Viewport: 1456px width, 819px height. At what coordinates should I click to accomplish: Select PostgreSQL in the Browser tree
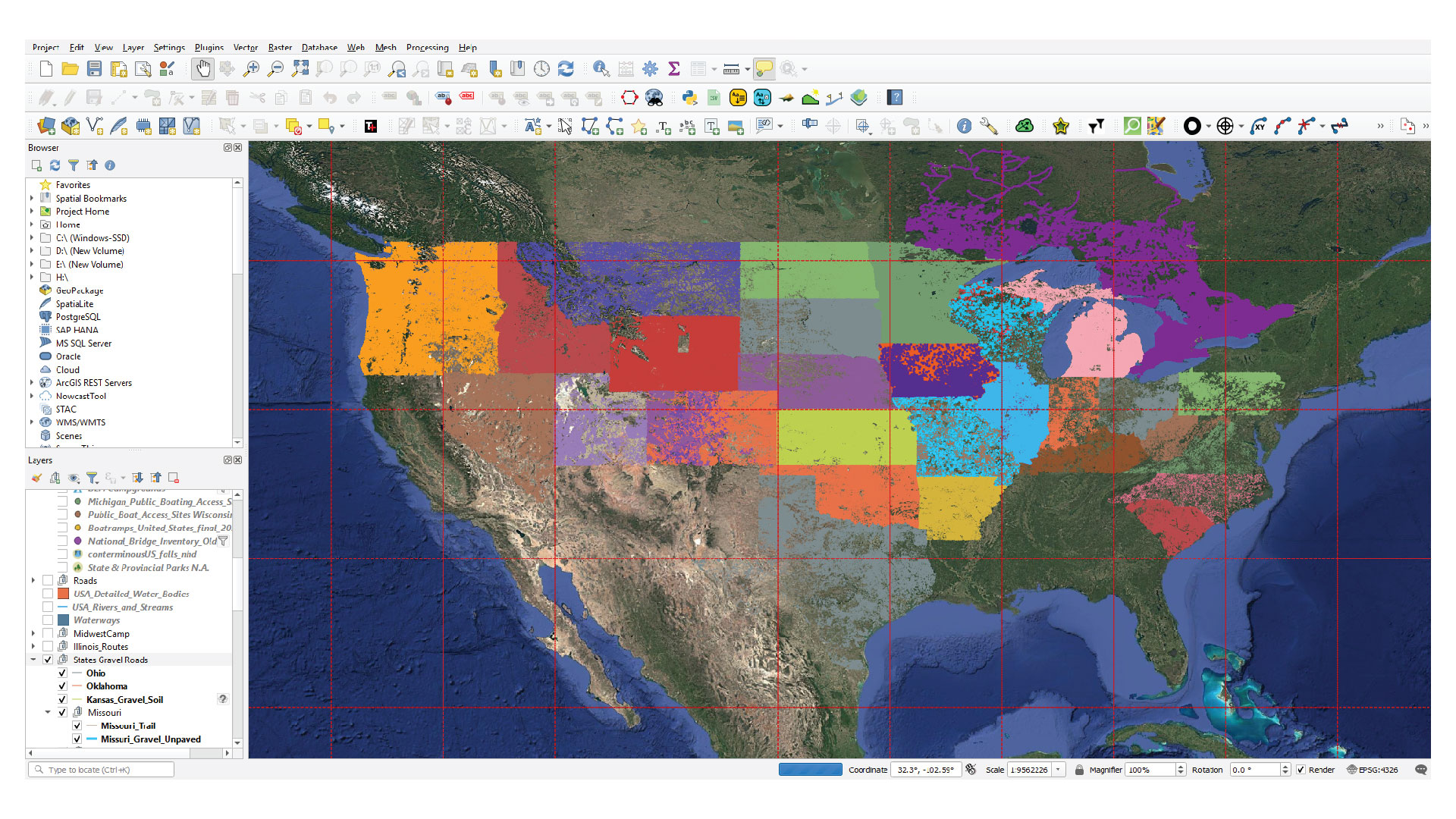tap(77, 317)
